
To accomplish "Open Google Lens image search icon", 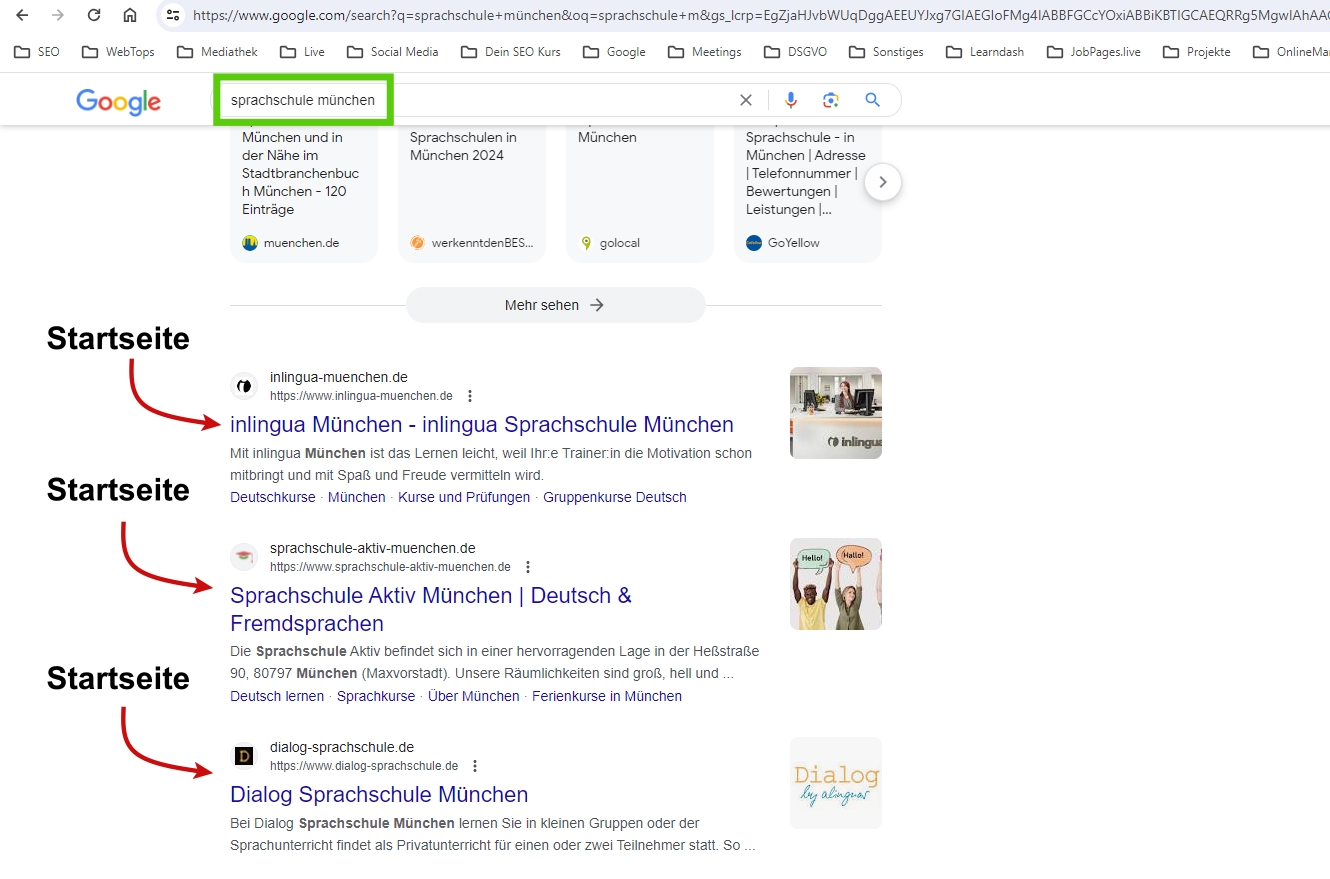I will 830,100.
